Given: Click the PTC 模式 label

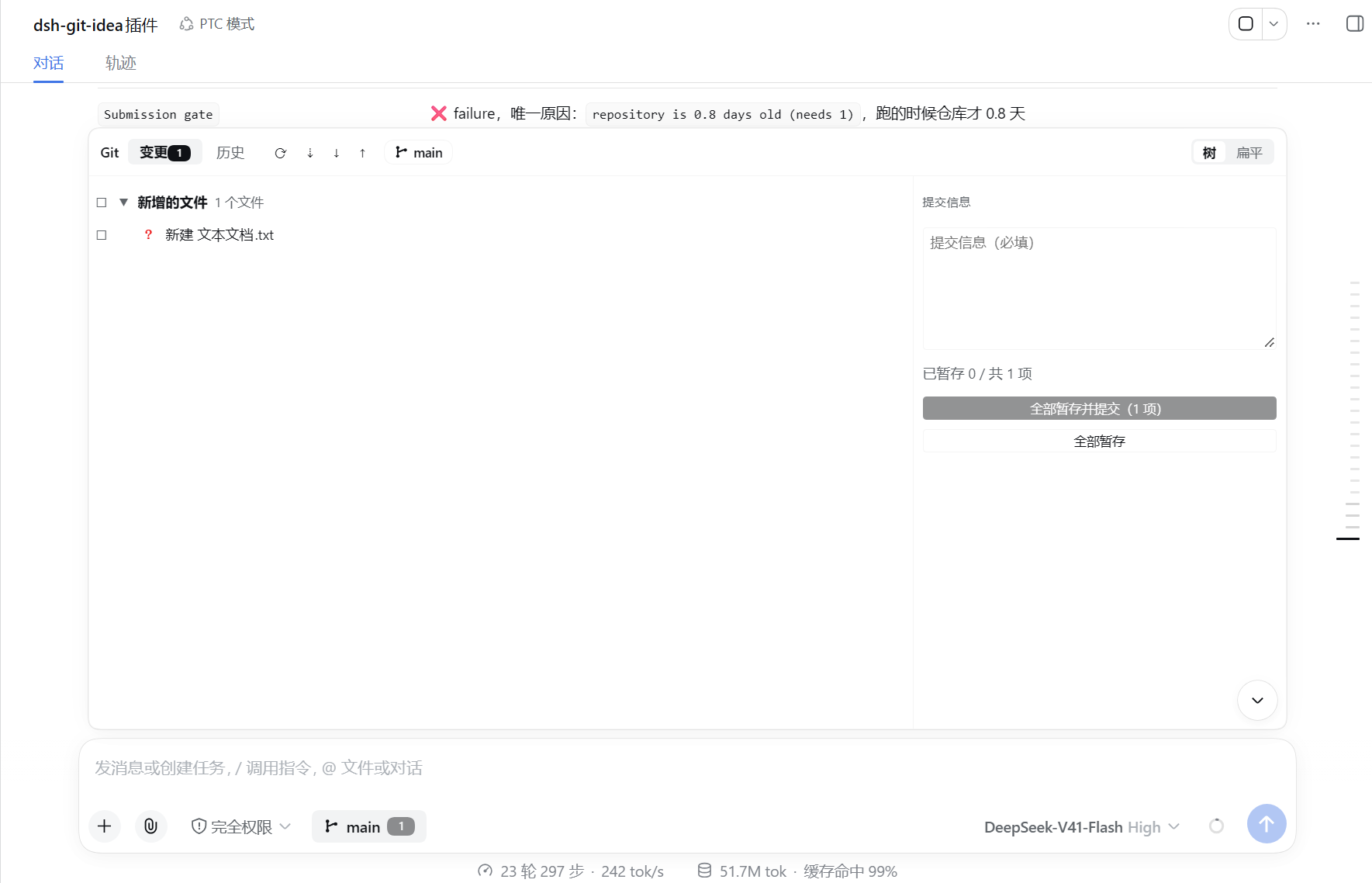Looking at the screenshot, I should coord(226,24).
